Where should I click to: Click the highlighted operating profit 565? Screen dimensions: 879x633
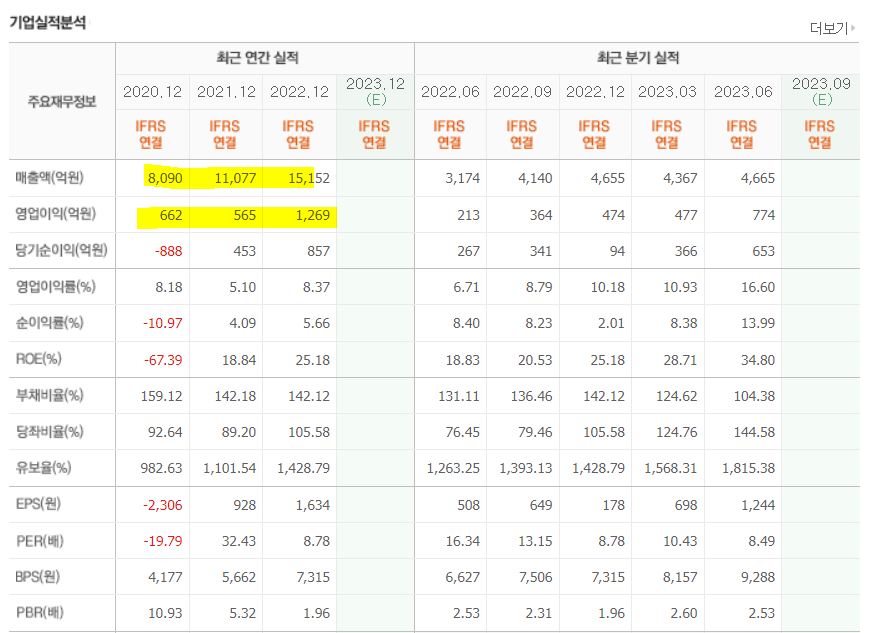tap(244, 215)
